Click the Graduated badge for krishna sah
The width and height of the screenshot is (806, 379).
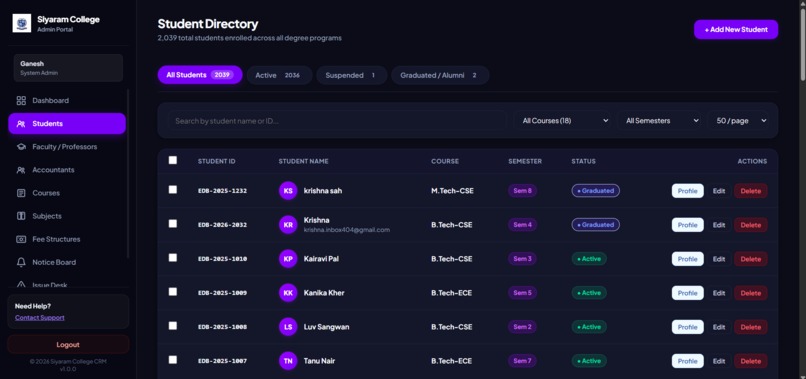(595, 191)
